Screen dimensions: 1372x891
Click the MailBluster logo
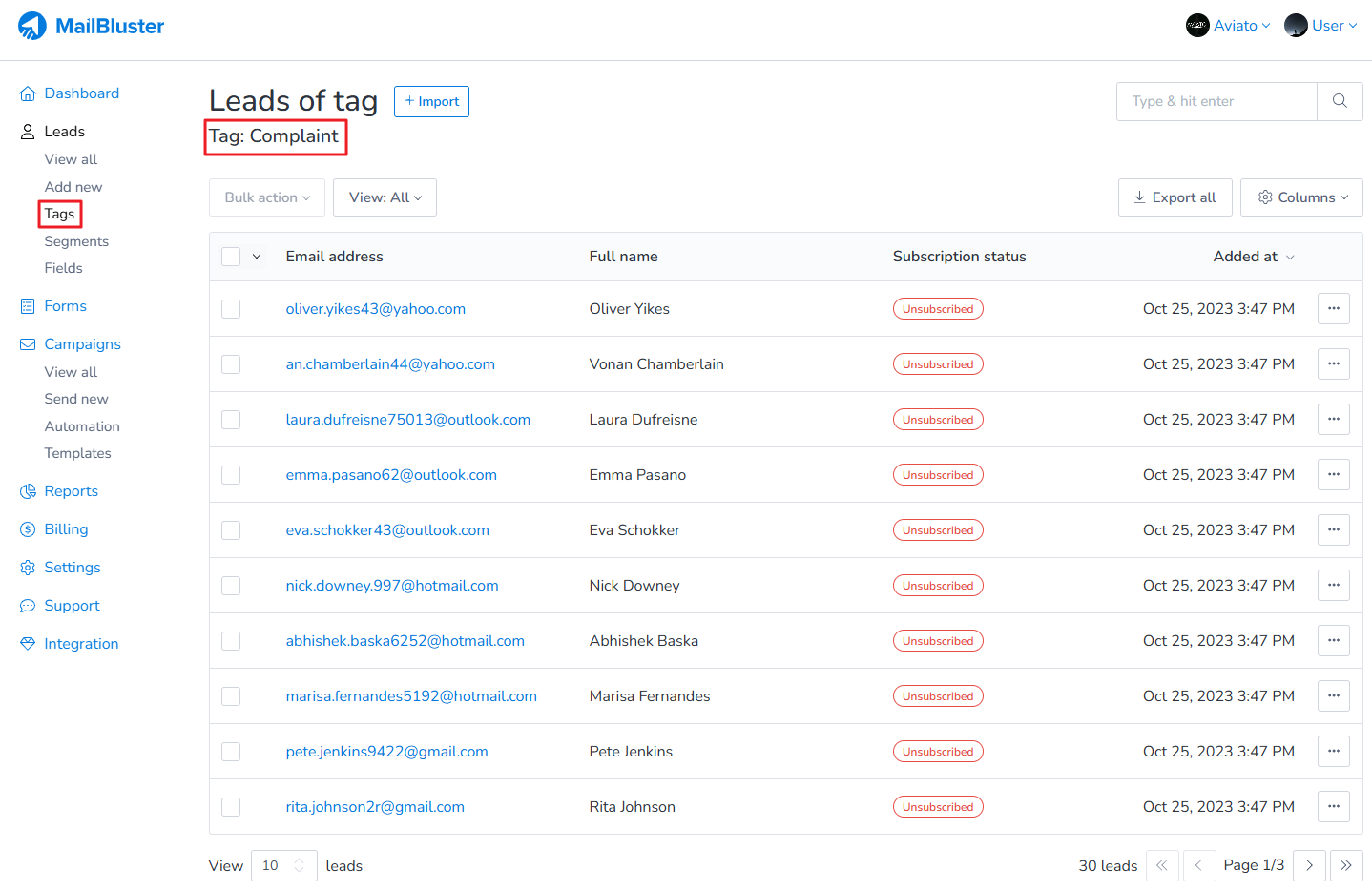92,26
